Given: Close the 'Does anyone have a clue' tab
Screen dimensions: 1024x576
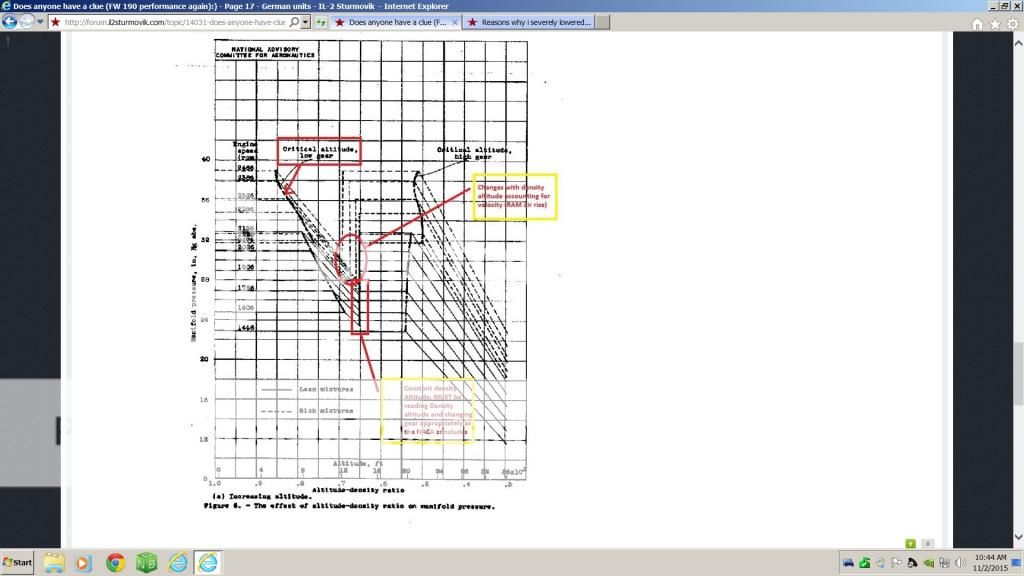Looking at the screenshot, I should point(455,21).
